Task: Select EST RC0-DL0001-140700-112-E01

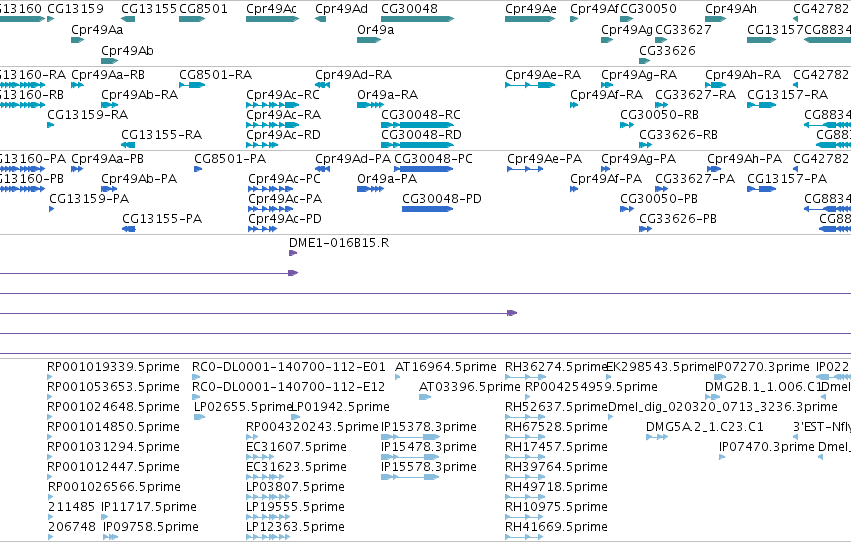Action: coord(196,377)
